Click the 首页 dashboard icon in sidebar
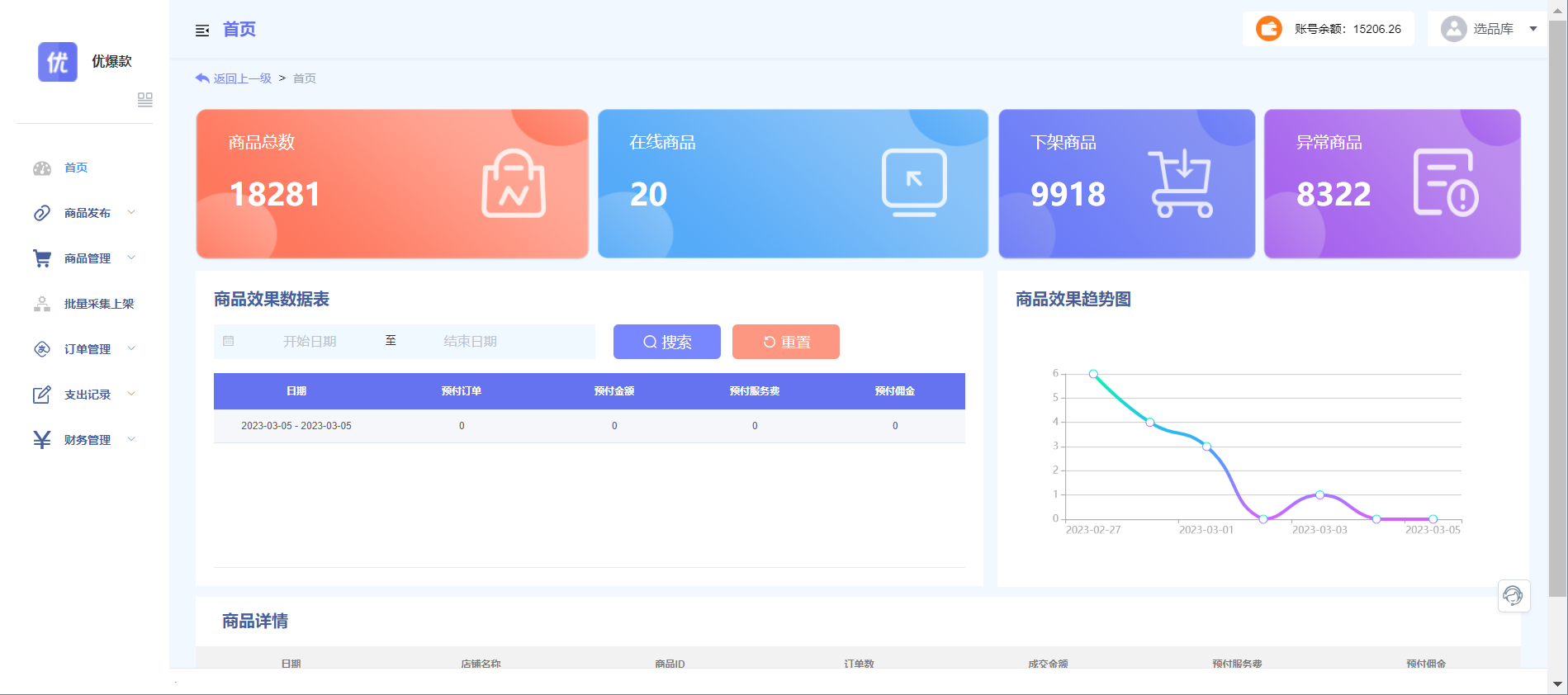This screenshot has width=1568, height=695. 42,168
